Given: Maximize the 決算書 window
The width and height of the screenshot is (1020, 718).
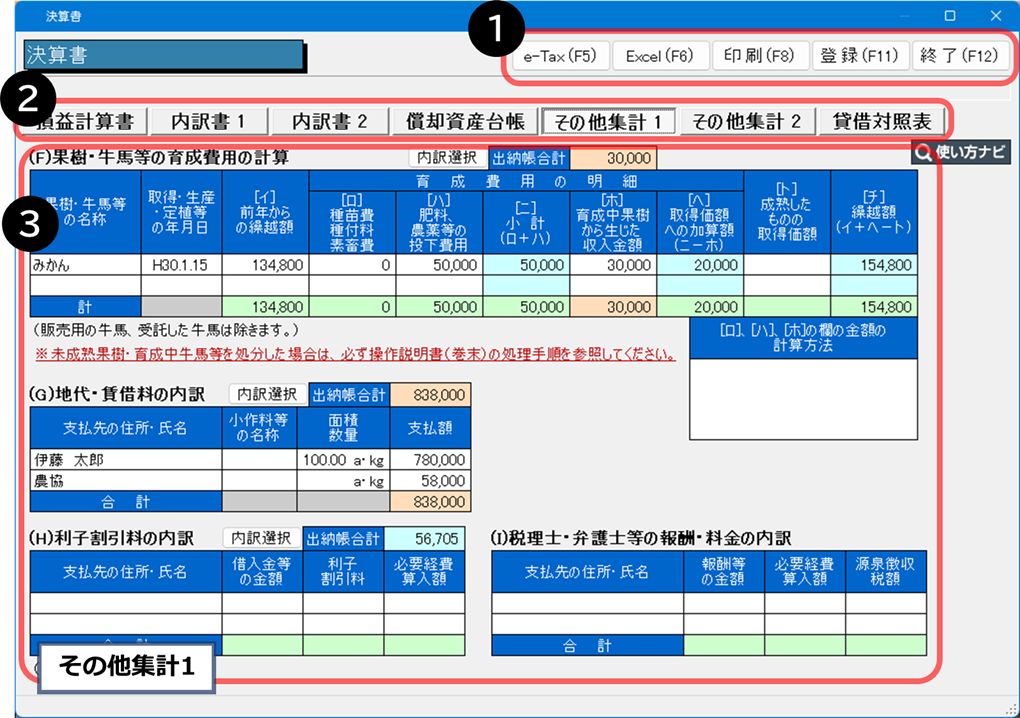Looking at the screenshot, I should (950, 15).
